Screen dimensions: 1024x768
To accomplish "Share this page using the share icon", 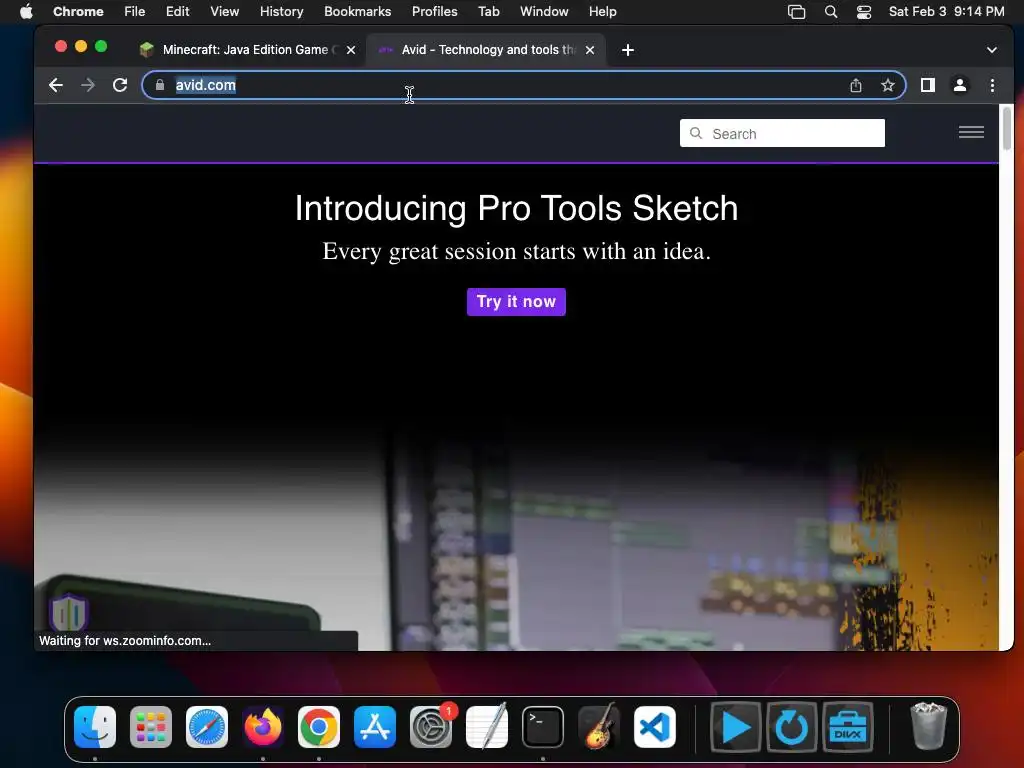I will click(856, 85).
